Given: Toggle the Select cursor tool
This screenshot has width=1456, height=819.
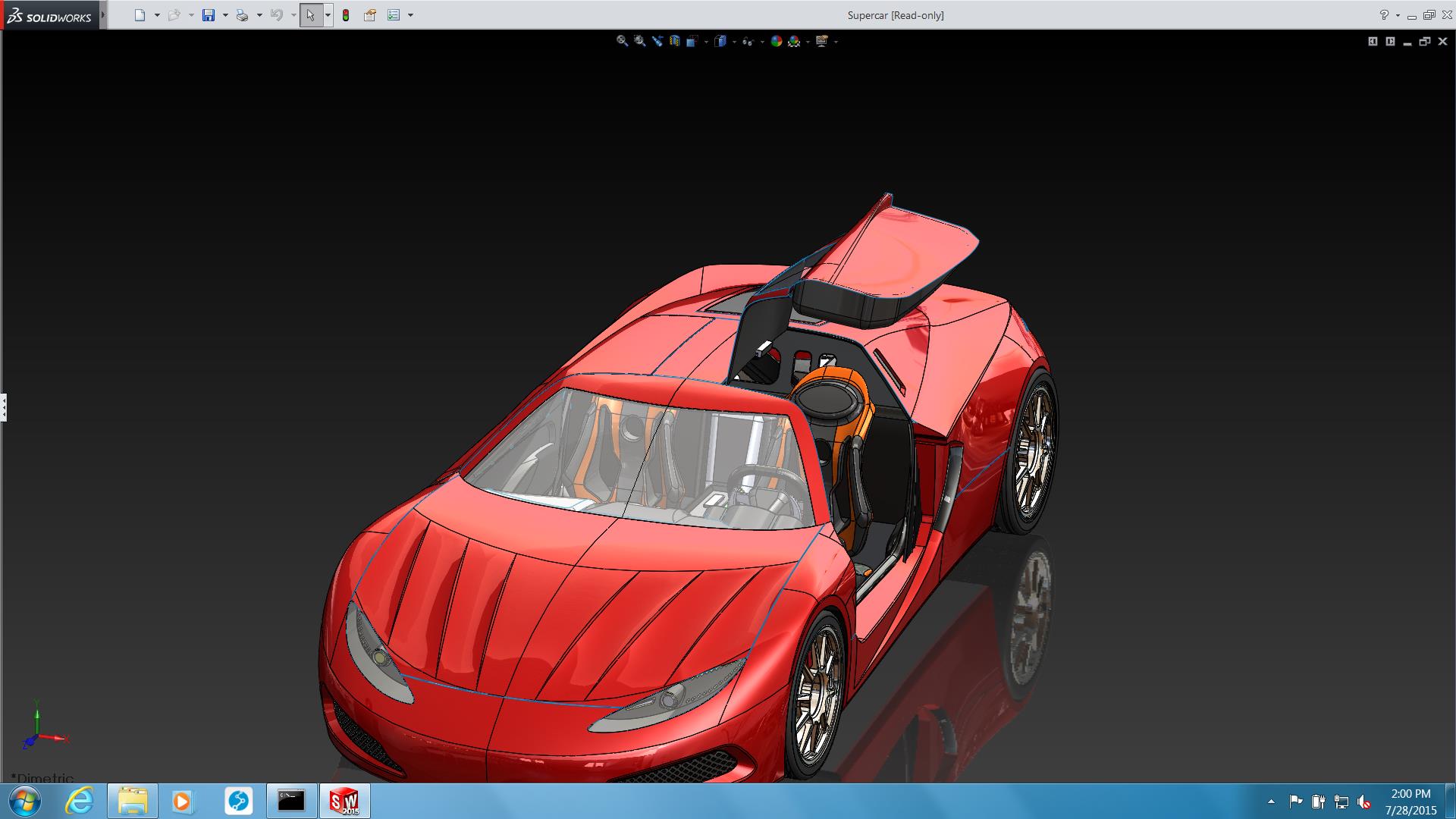Looking at the screenshot, I should (311, 15).
